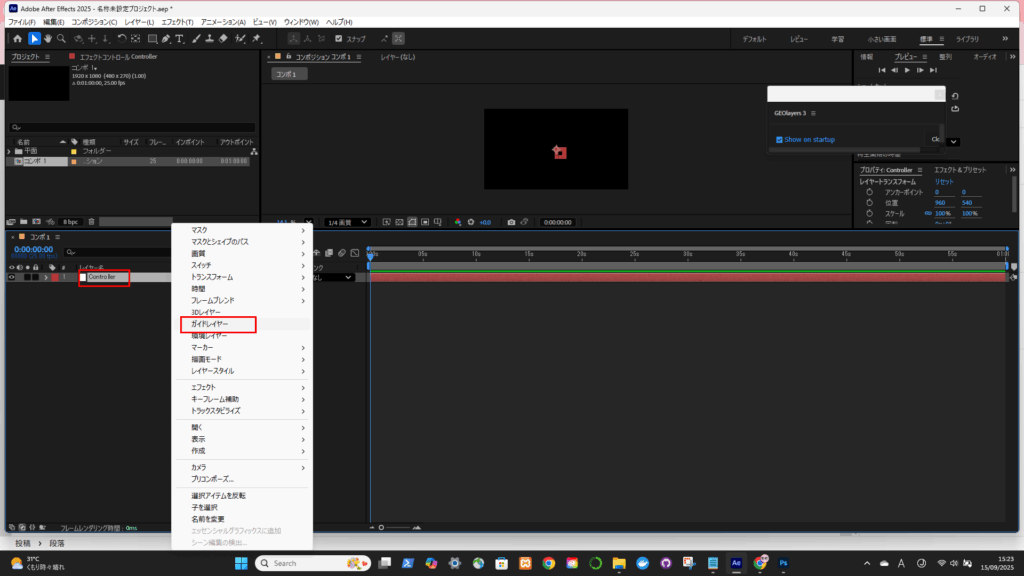1024x576 pixels.
Task: Click the trash icon in Project panel
Action: [x=91, y=222]
